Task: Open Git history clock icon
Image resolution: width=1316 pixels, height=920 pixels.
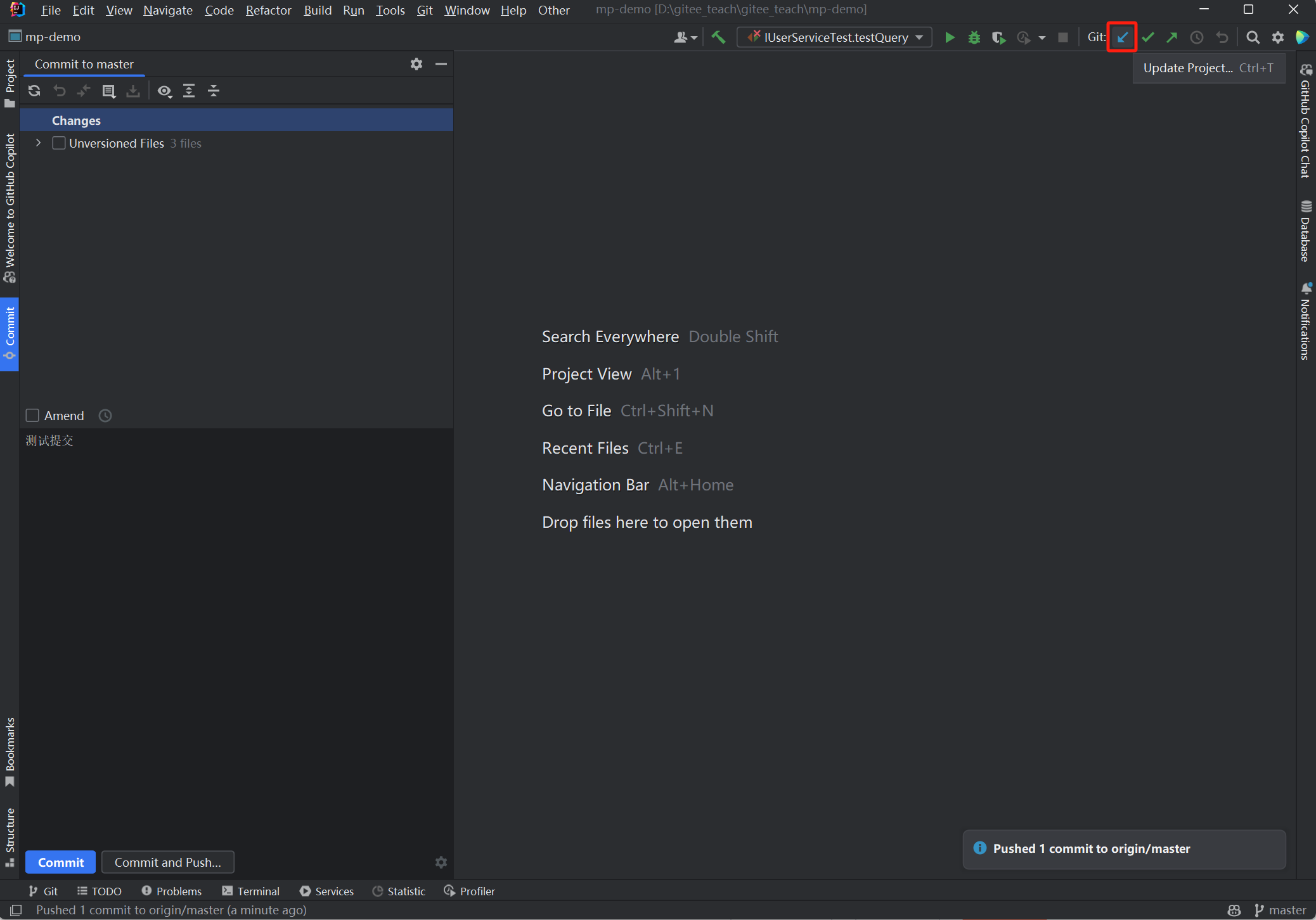Action: (1196, 37)
